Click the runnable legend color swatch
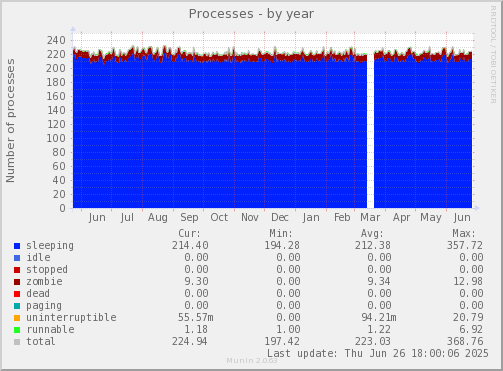This screenshot has width=503, height=371. pos(17,330)
